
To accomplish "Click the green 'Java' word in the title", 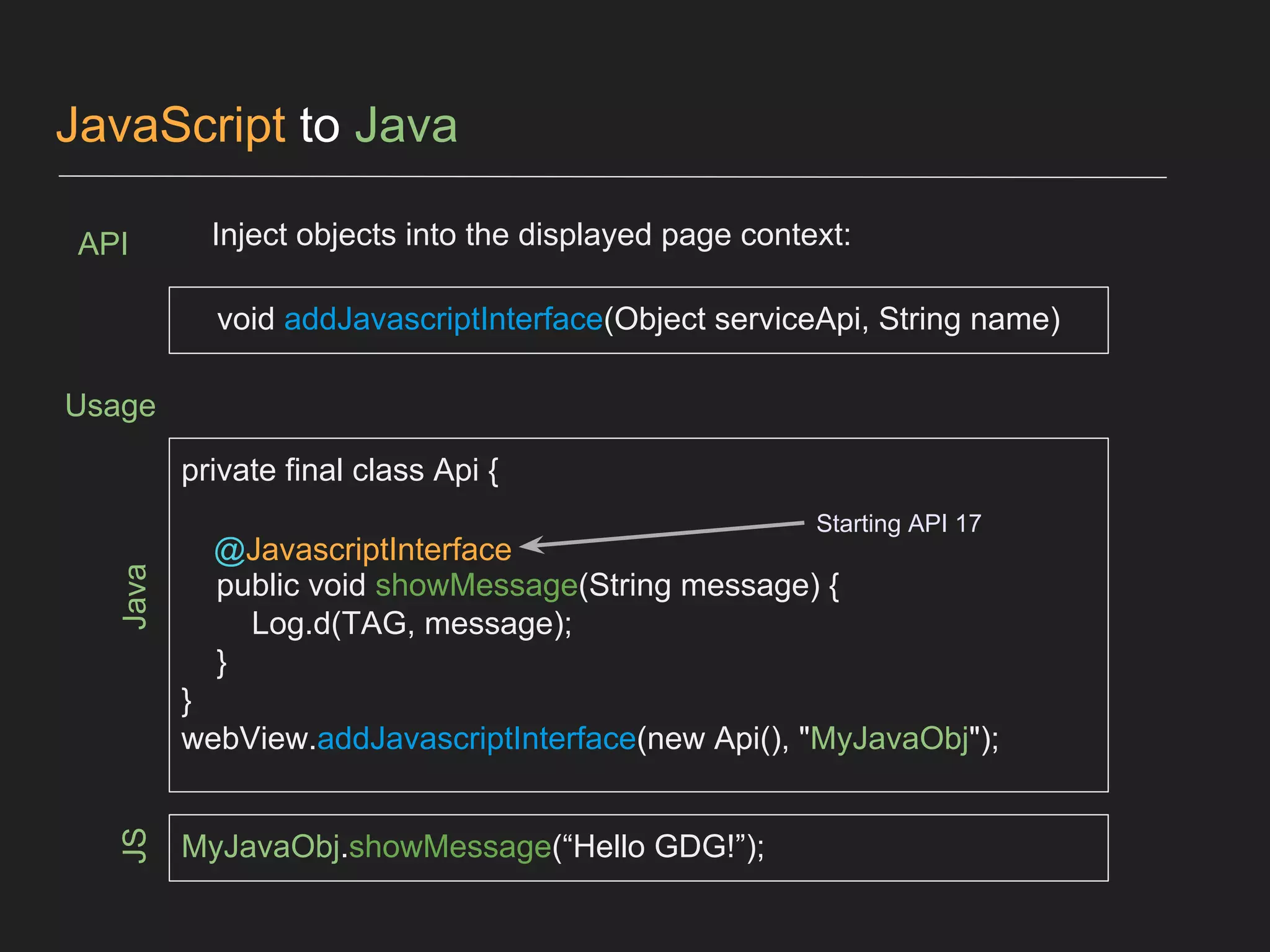I will click(406, 125).
